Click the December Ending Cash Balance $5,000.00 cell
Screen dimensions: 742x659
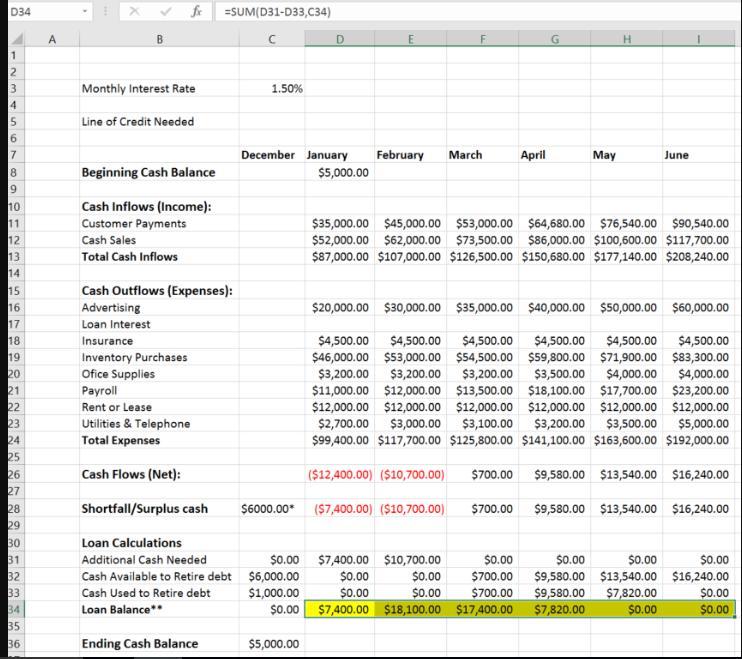pos(272,644)
